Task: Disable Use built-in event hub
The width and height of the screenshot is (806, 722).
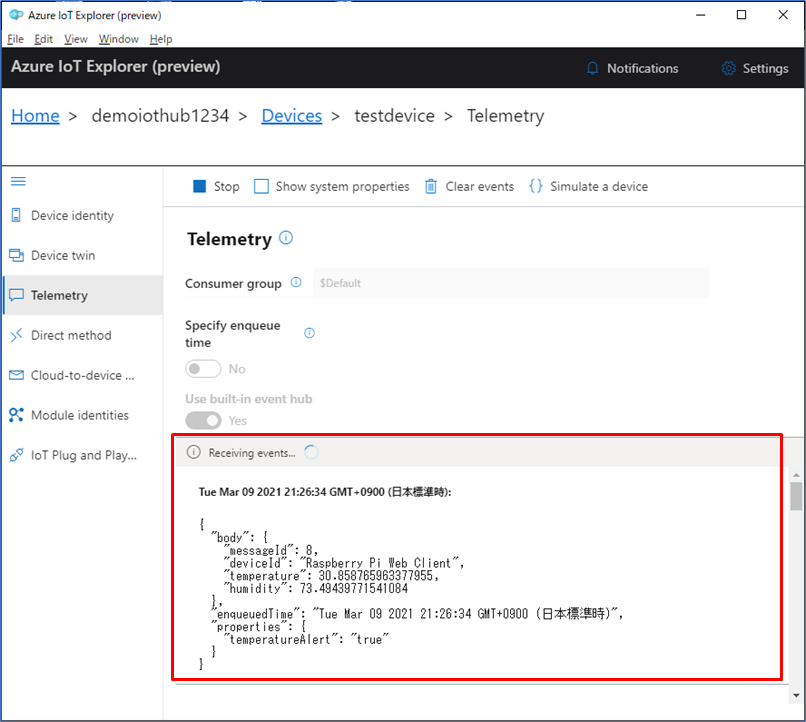Action: tap(203, 420)
